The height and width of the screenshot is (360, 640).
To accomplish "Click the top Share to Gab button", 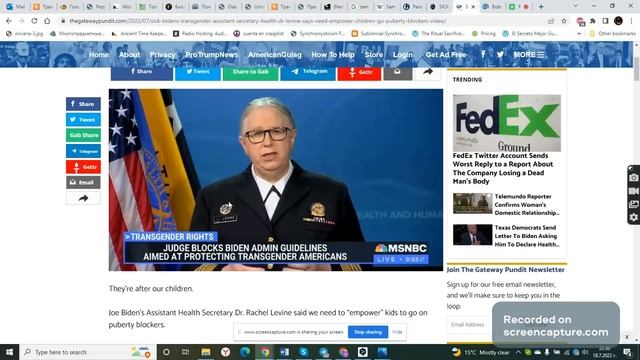I will tap(250, 73).
